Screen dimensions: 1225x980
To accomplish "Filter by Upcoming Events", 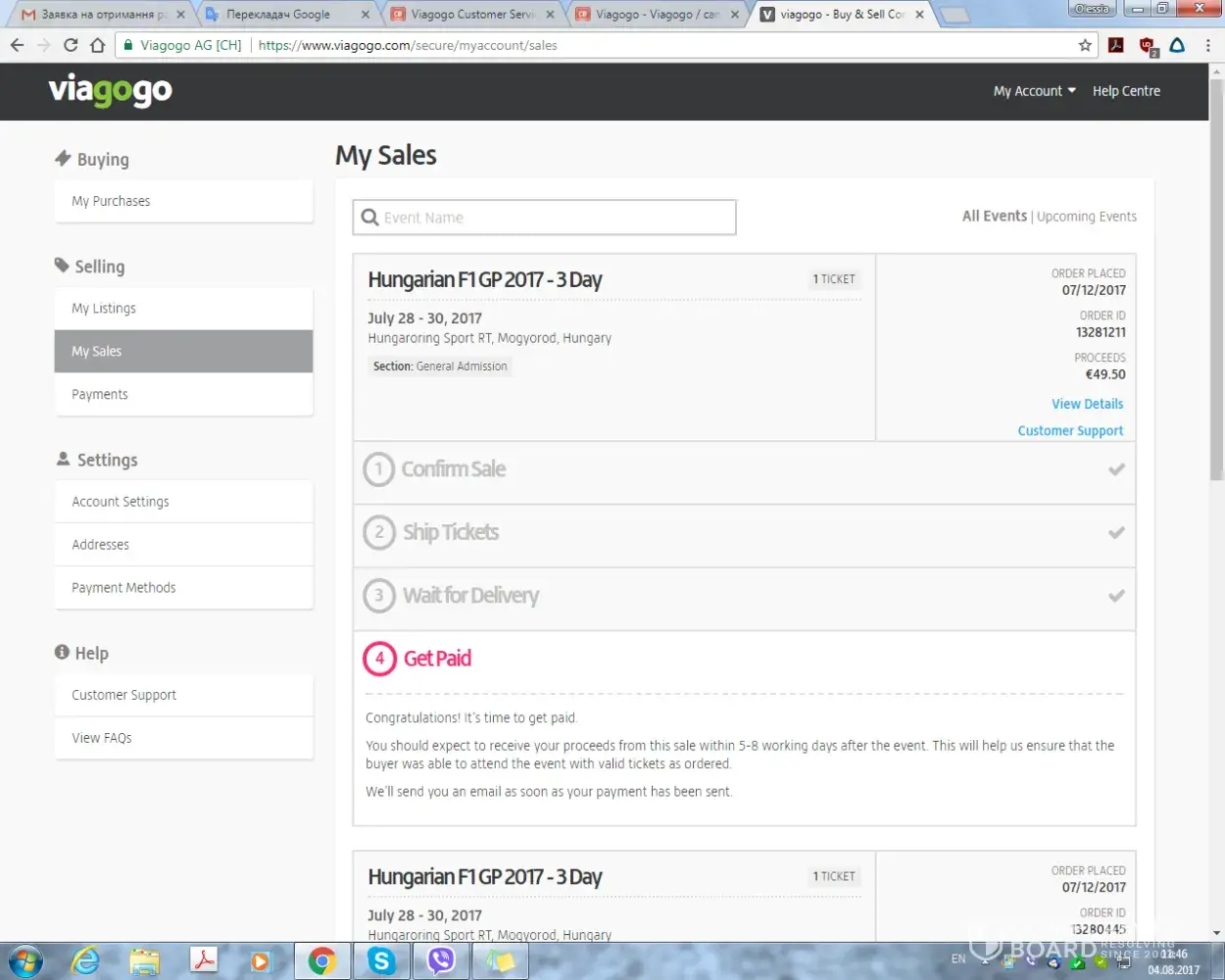I will pyautogui.click(x=1086, y=217).
